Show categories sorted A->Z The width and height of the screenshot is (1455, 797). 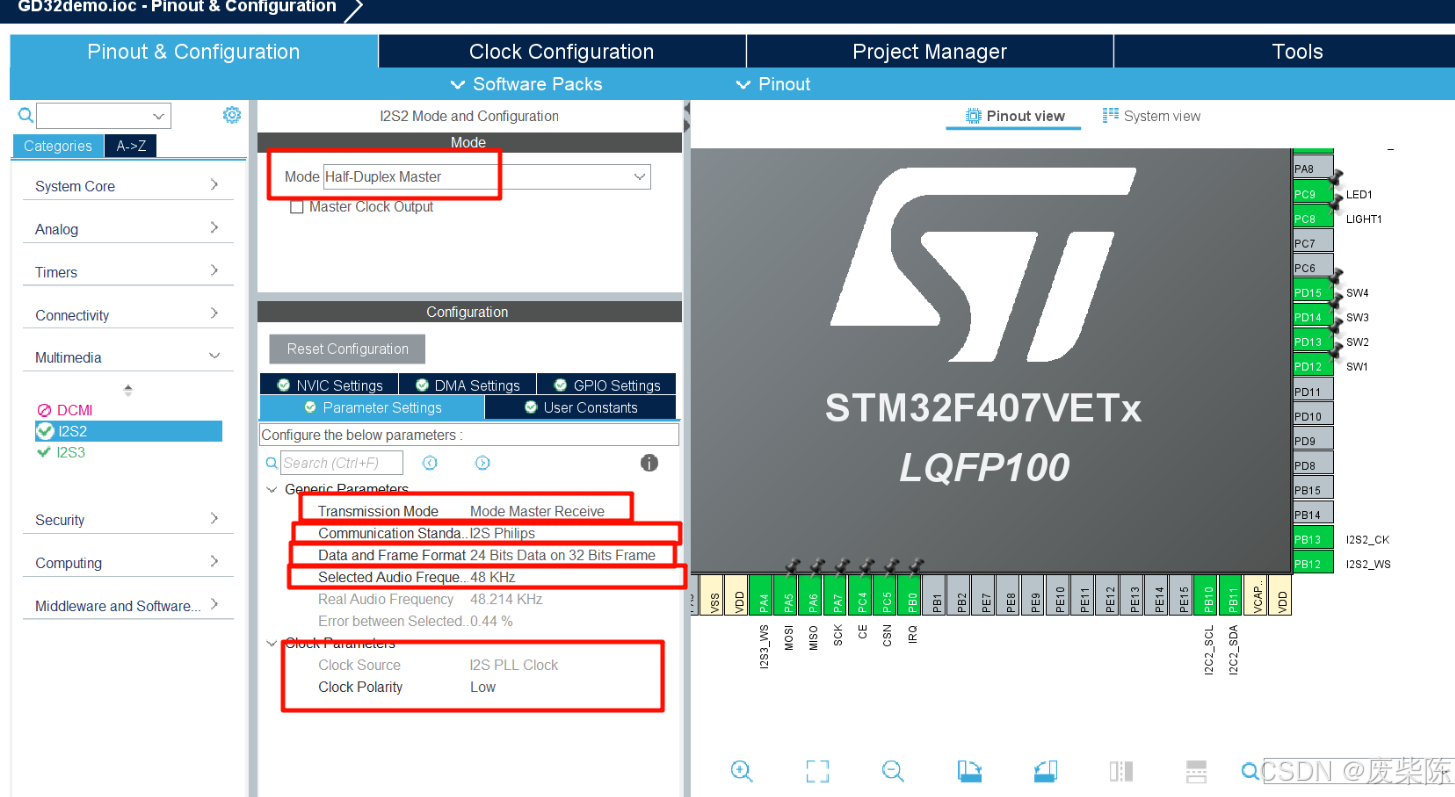click(131, 146)
